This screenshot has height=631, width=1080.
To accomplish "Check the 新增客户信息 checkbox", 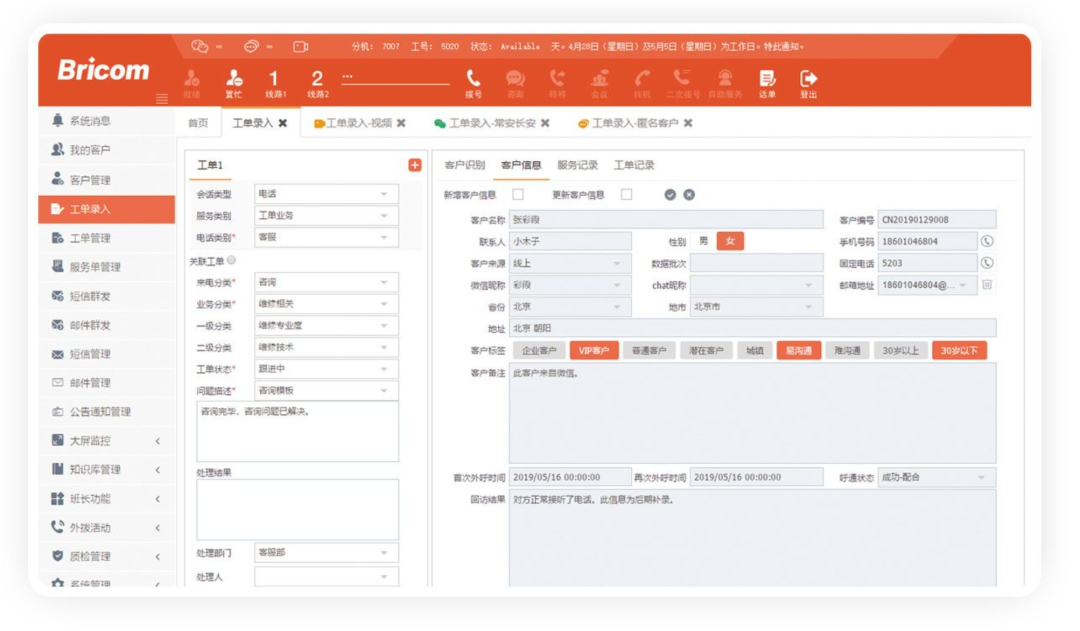I will point(518,195).
